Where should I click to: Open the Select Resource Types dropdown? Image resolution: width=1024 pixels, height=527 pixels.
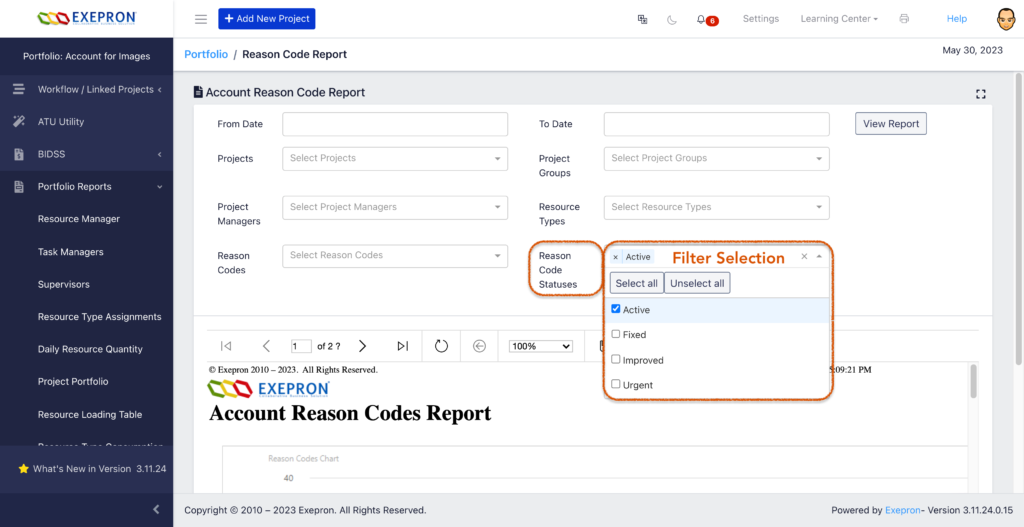pos(716,207)
